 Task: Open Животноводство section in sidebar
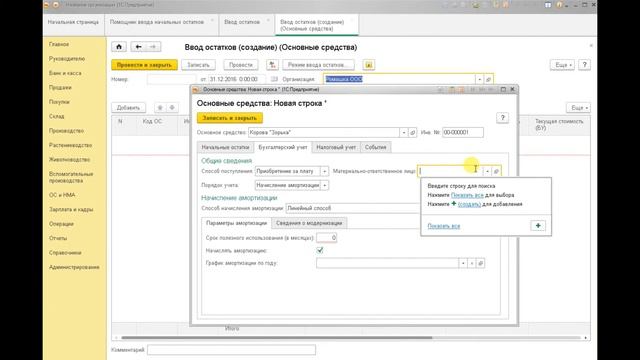pos(69,160)
